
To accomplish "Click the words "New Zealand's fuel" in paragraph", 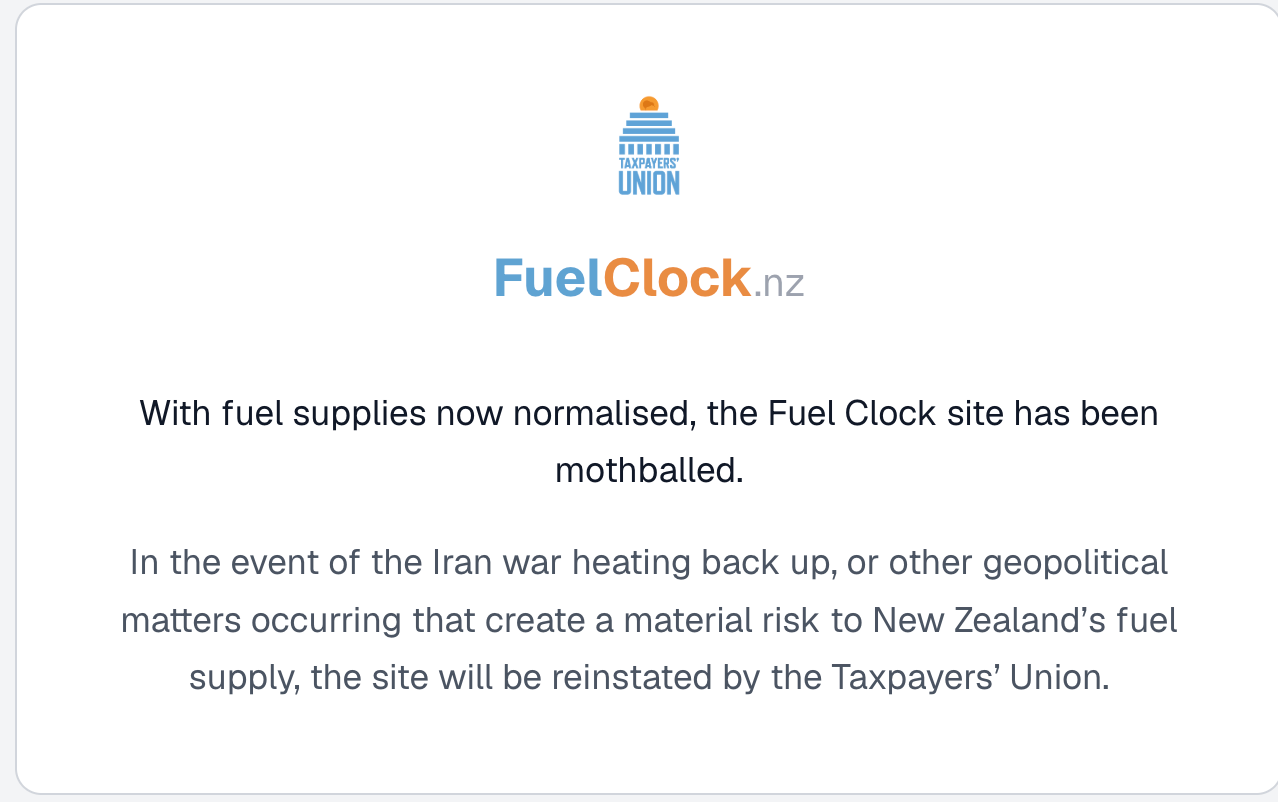I will (x=1025, y=621).
